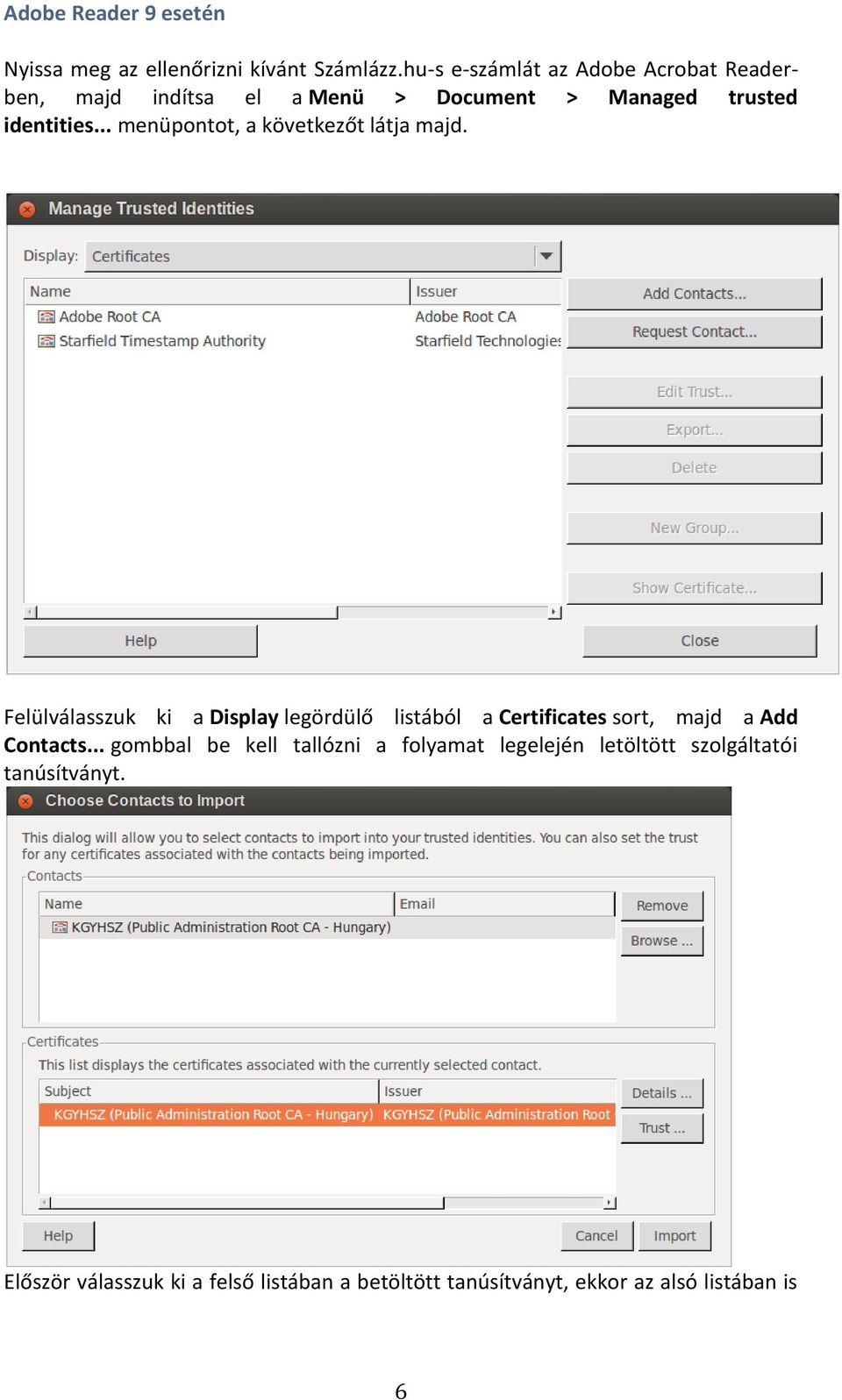The image size is (842, 1400).
Task: Click the certificates list scroll-right arrow
Action: point(610,1203)
